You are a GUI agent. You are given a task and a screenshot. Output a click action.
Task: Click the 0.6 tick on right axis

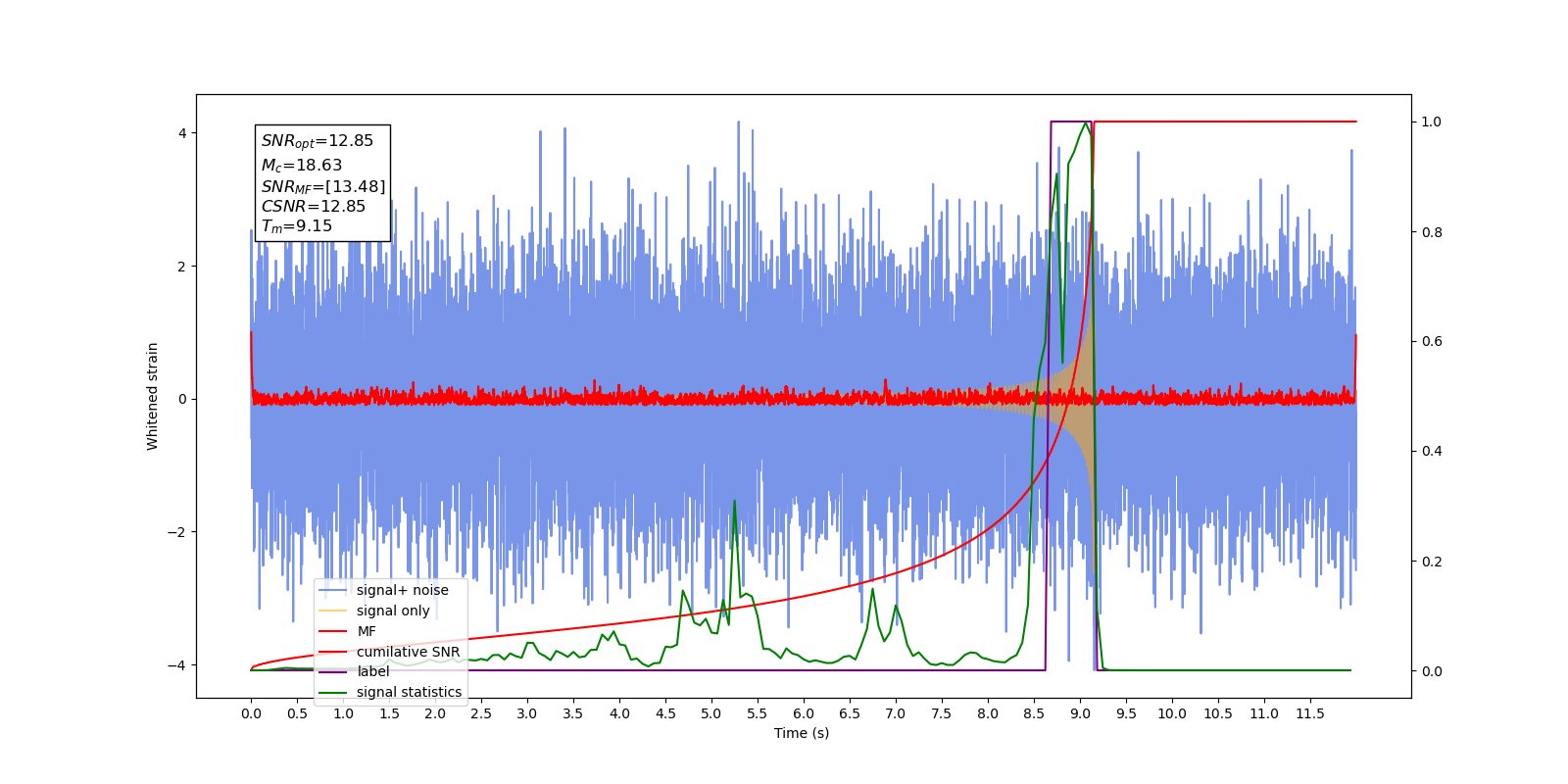pyautogui.click(x=1432, y=342)
